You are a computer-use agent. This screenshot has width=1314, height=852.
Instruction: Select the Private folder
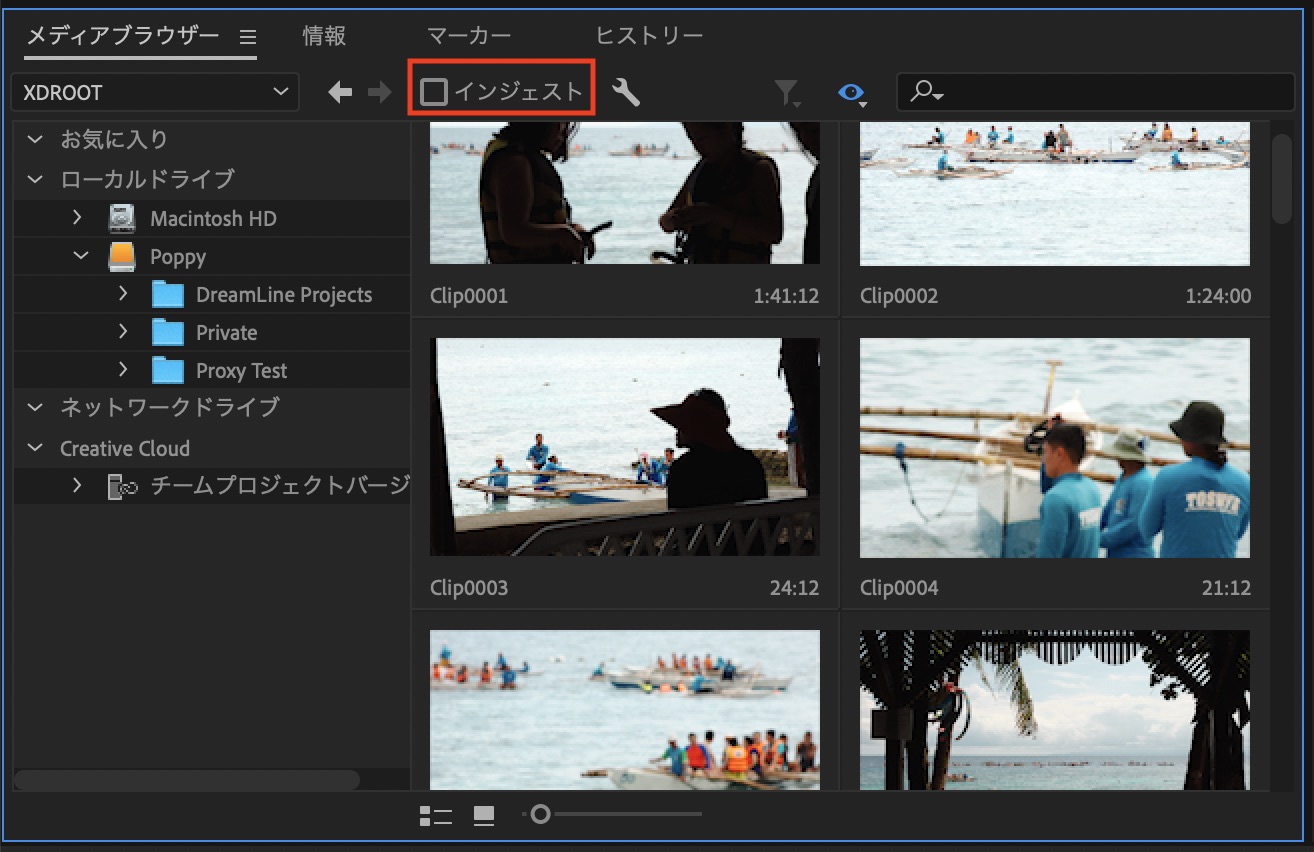[x=227, y=333]
